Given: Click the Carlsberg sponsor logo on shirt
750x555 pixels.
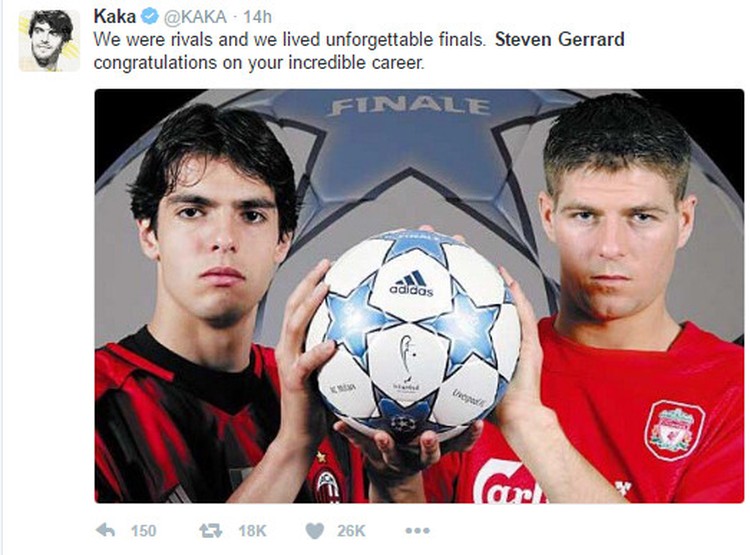Looking at the screenshot, I should coord(509,482).
